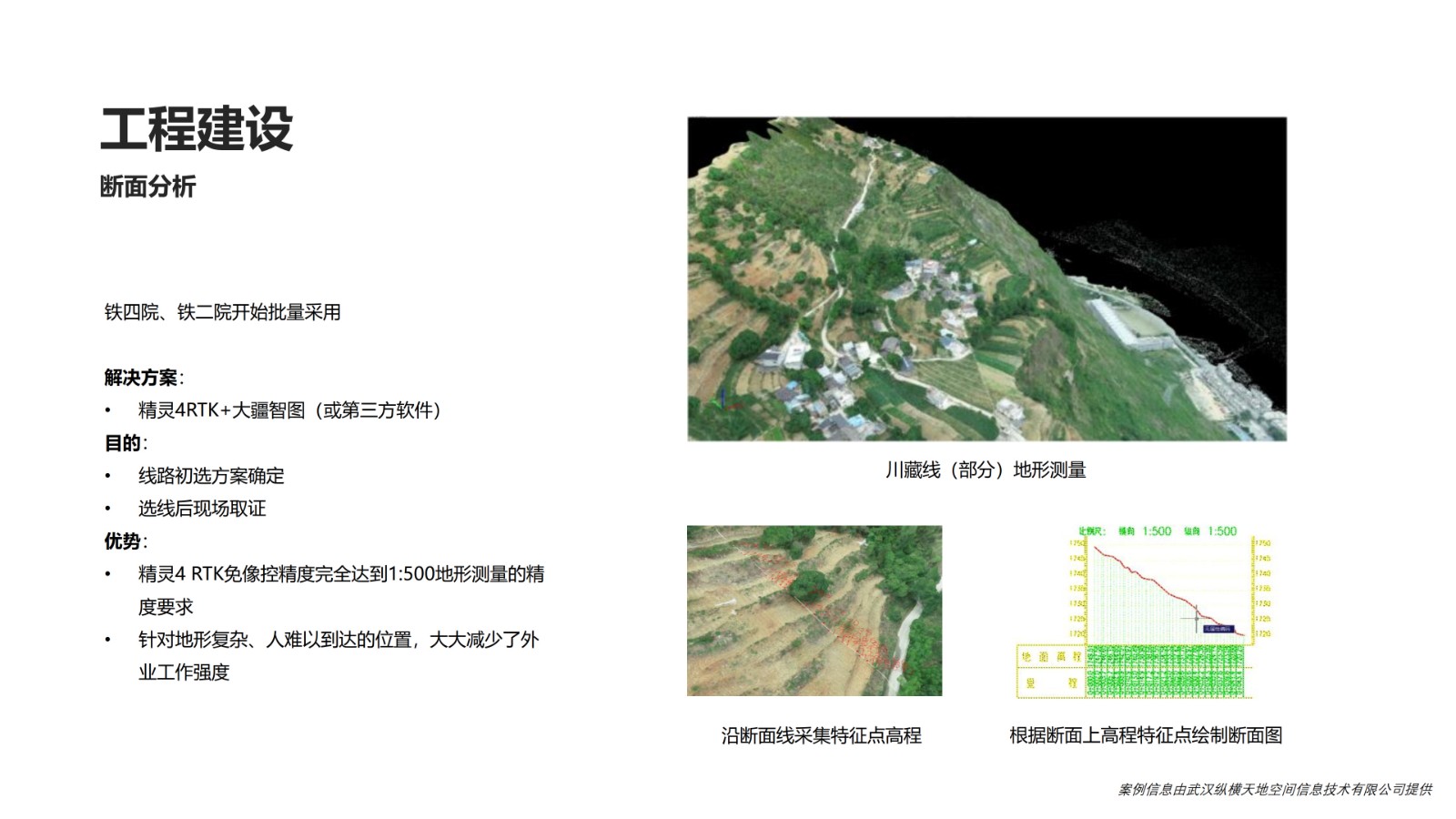Click the 川藏线（部分）地形测量 caption

coord(986,470)
